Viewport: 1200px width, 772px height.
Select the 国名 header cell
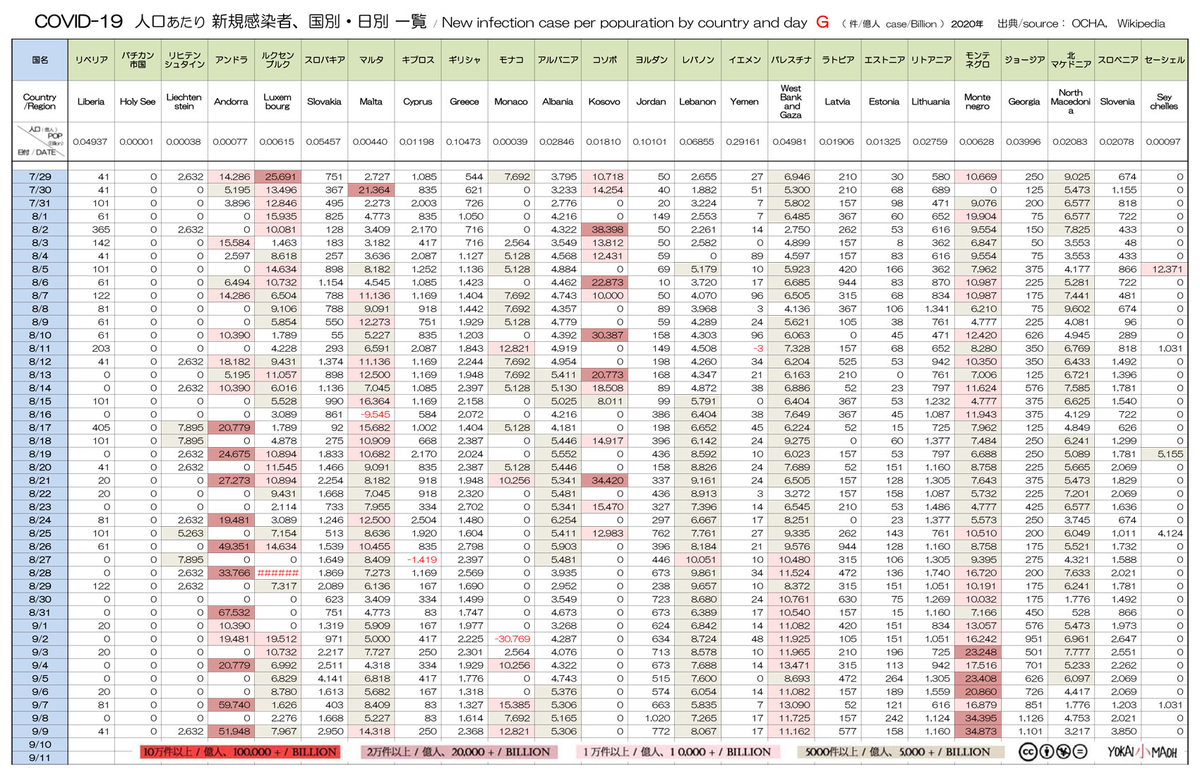(41, 60)
